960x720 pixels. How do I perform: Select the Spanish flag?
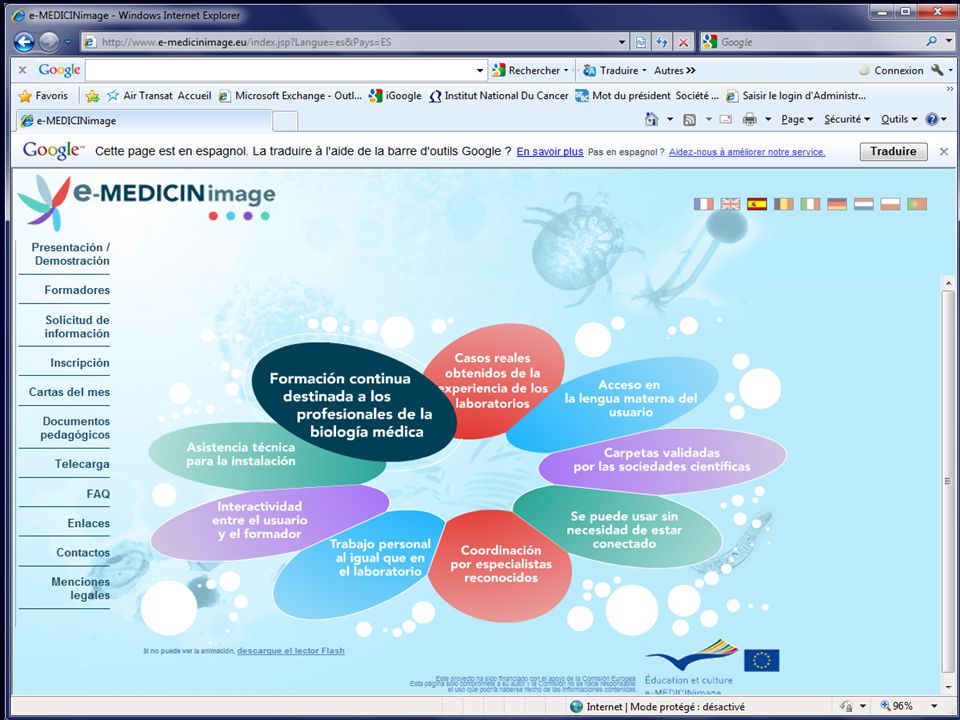[757, 204]
